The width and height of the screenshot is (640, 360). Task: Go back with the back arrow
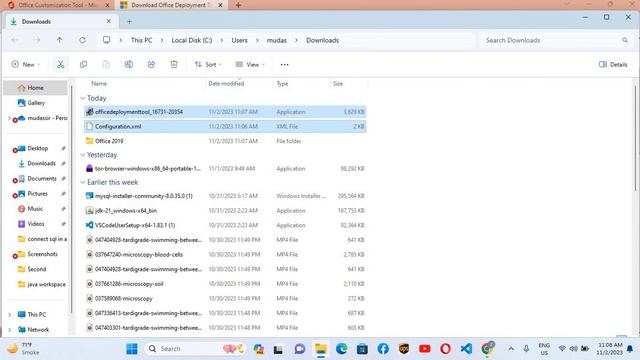point(15,40)
